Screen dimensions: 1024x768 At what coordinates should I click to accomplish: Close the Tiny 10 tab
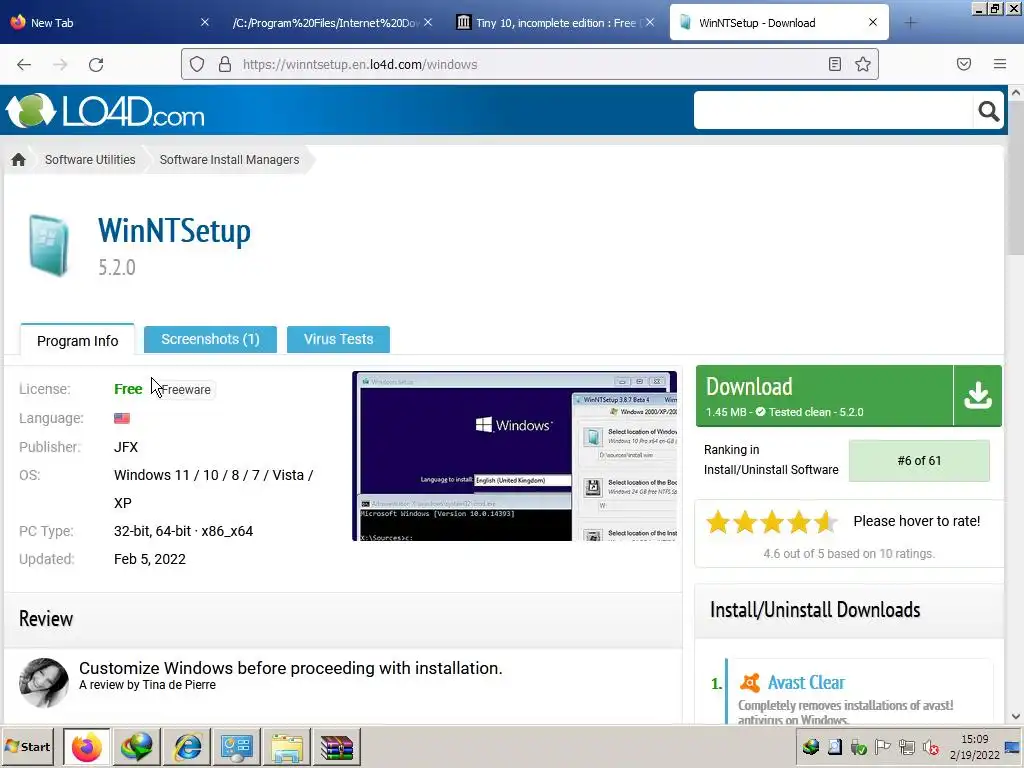click(650, 22)
